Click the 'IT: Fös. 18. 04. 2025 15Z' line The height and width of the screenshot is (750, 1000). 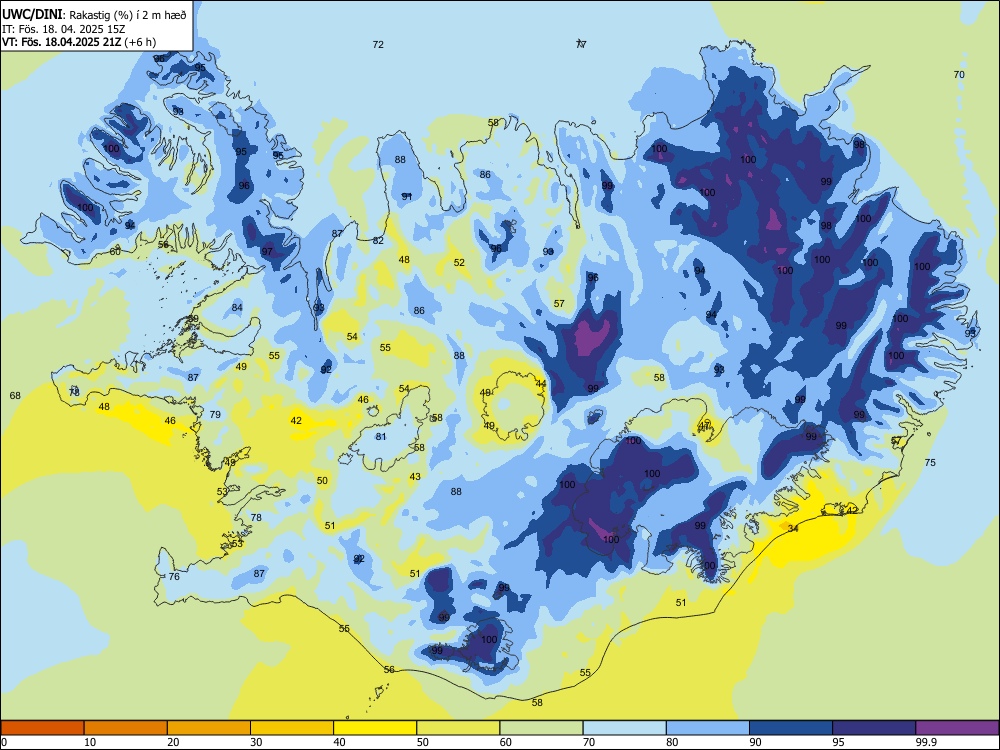pyautogui.click(x=64, y=29)
